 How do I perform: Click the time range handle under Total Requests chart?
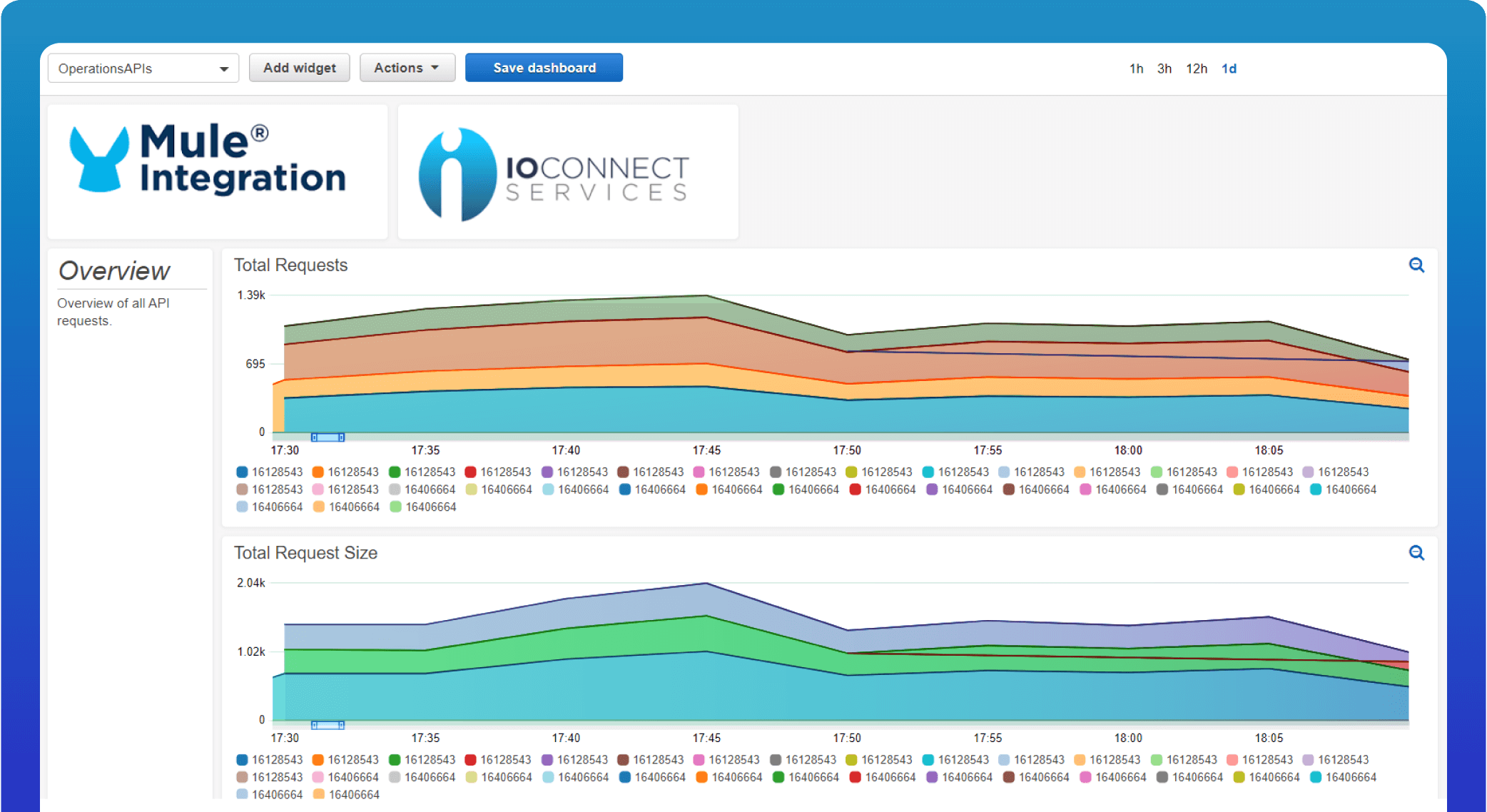[x=328, y=437]
